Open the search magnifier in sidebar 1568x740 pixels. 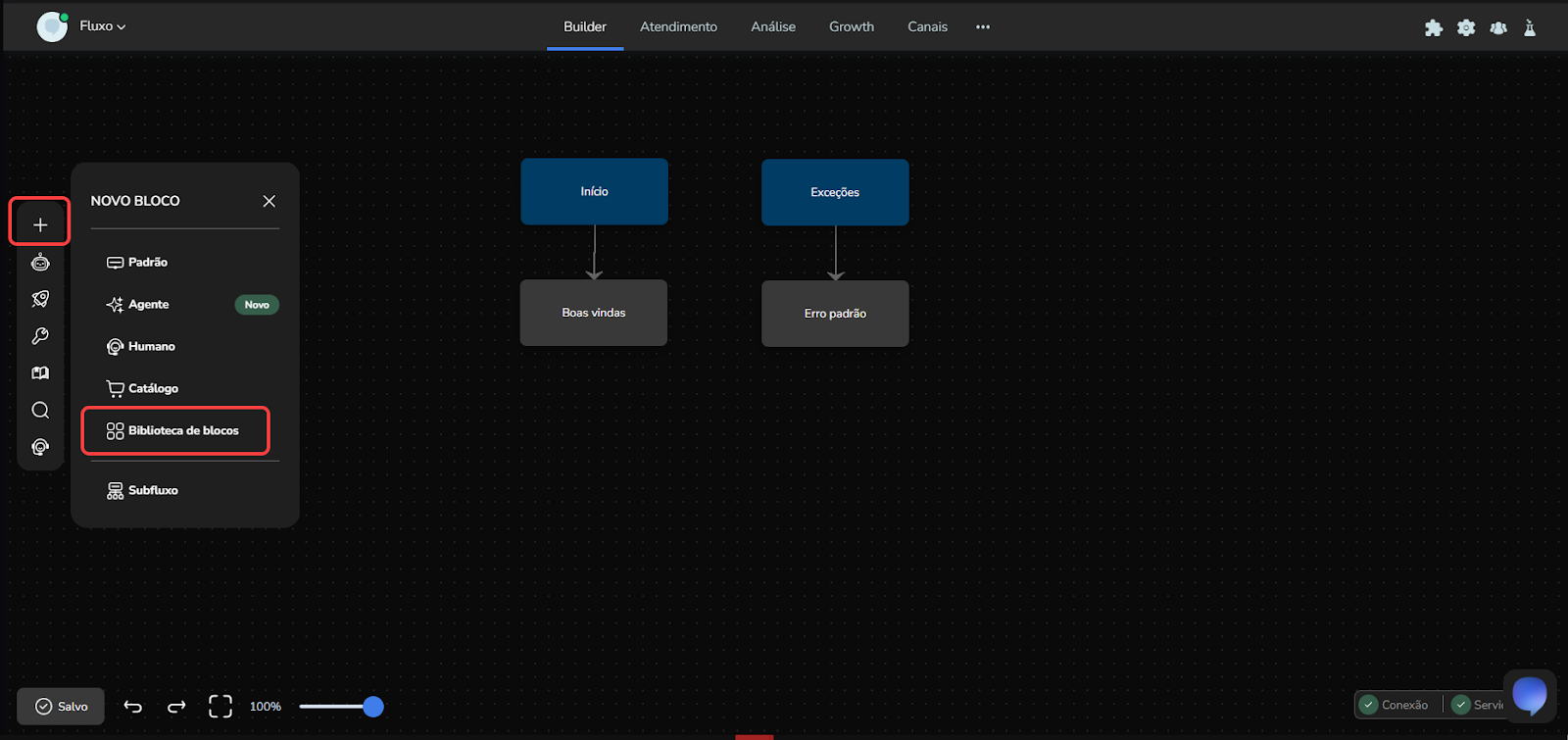coord(40,411)
